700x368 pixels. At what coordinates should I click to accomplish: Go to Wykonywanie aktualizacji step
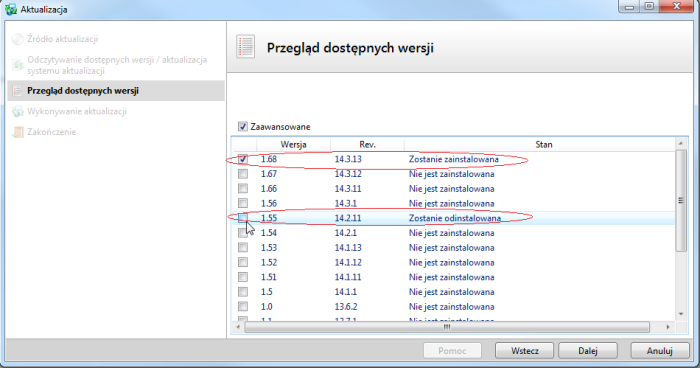(77, 111)
